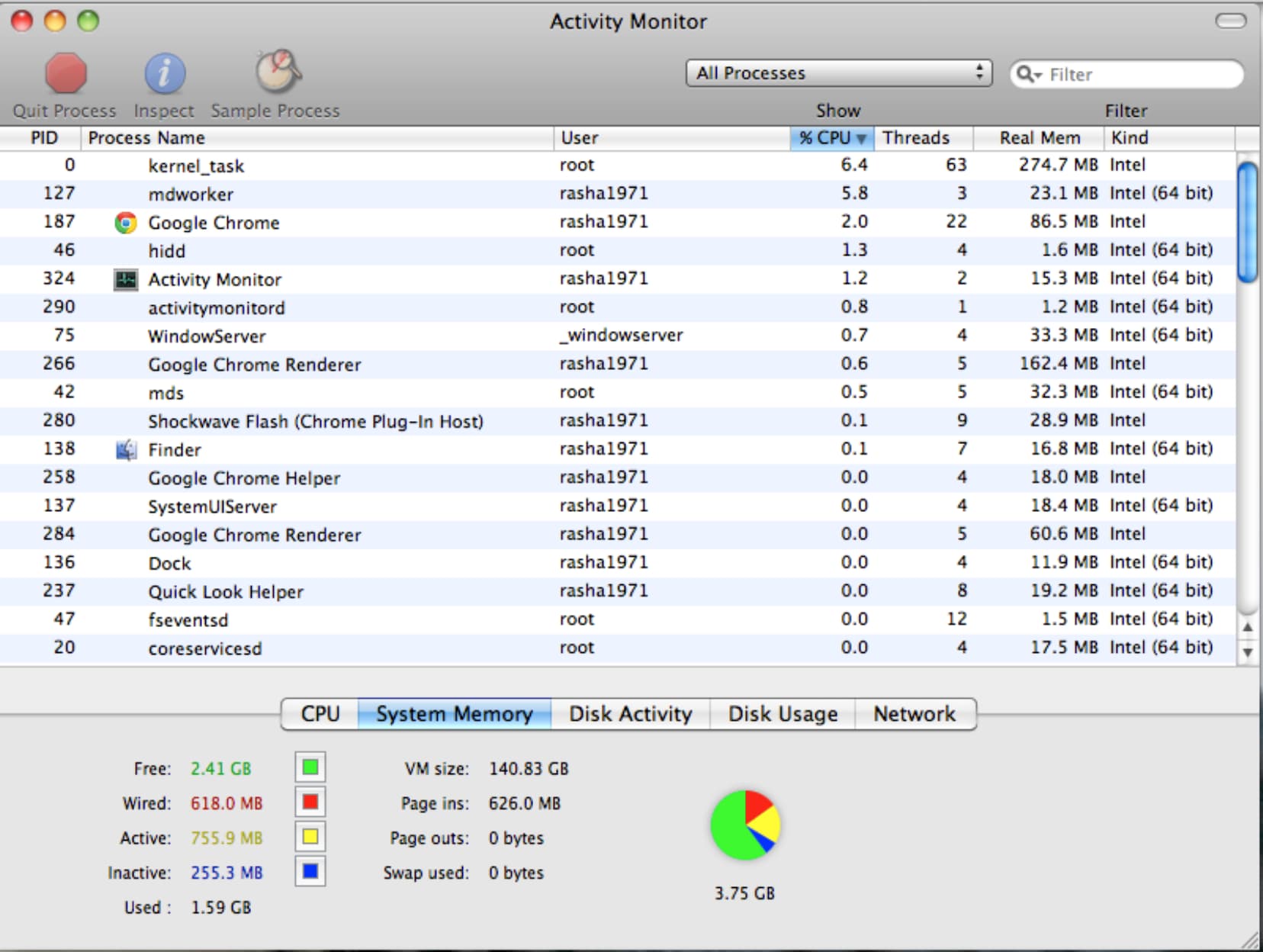Click the Quit Process stop icon
The height and width of the screenshot is (952, 1263).
click(66, 73)
